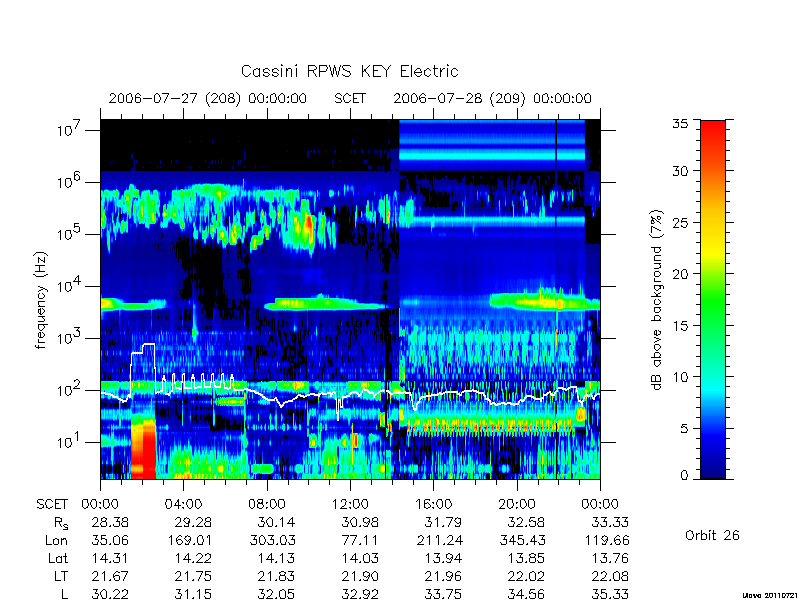Click the Lon value "169.01"
Screen dimensions: 800x600
190,540
